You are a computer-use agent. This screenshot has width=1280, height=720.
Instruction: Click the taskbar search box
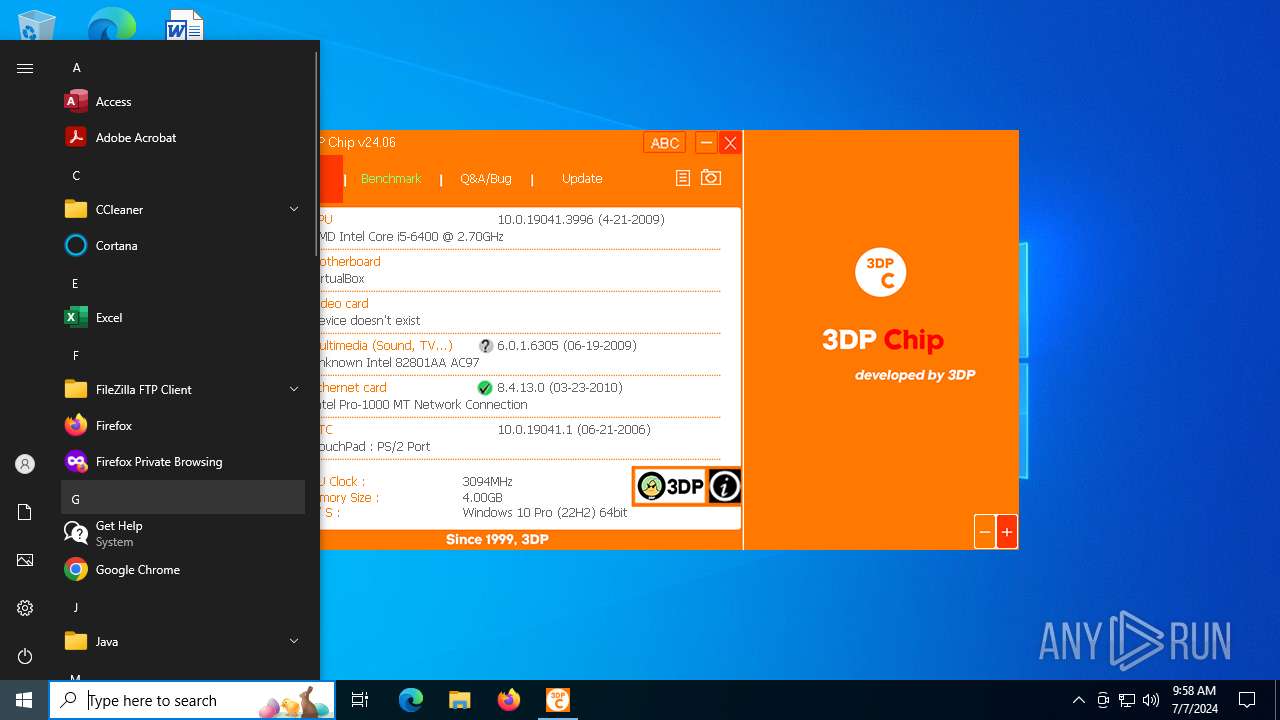(x=192, y=700)
